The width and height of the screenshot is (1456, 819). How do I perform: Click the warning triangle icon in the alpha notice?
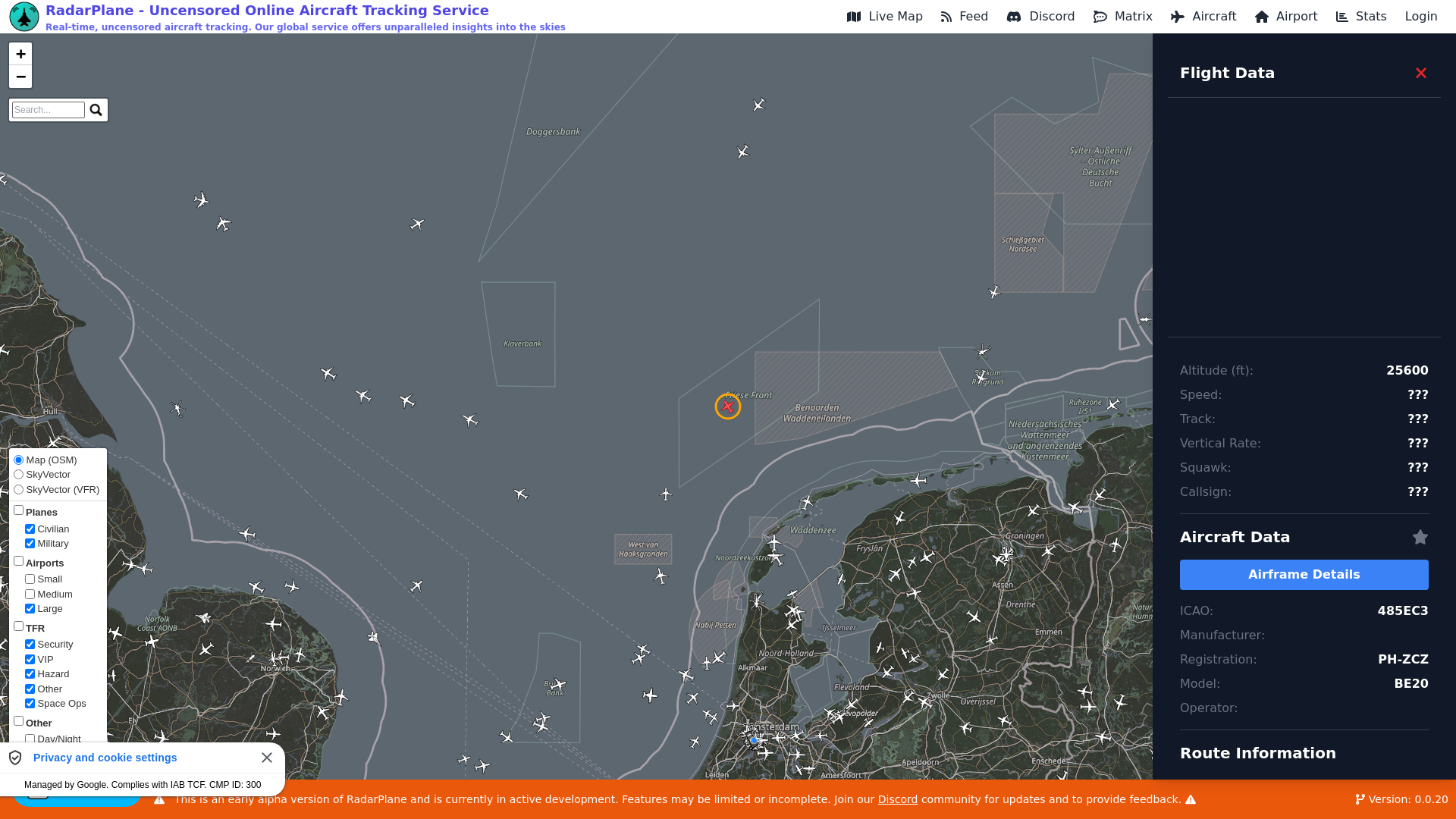click(159, 800)
